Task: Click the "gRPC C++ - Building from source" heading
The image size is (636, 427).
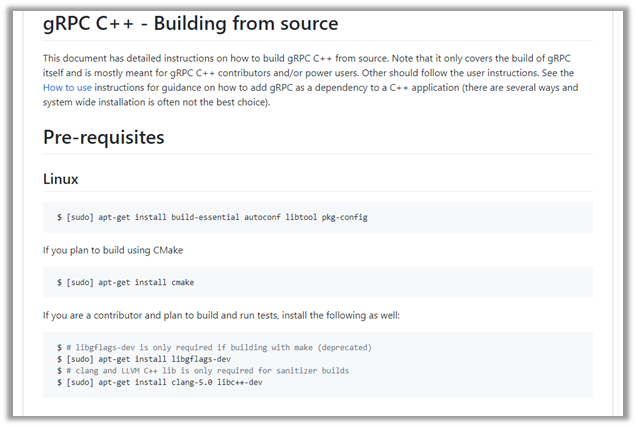Action: (x=191, y=23)
